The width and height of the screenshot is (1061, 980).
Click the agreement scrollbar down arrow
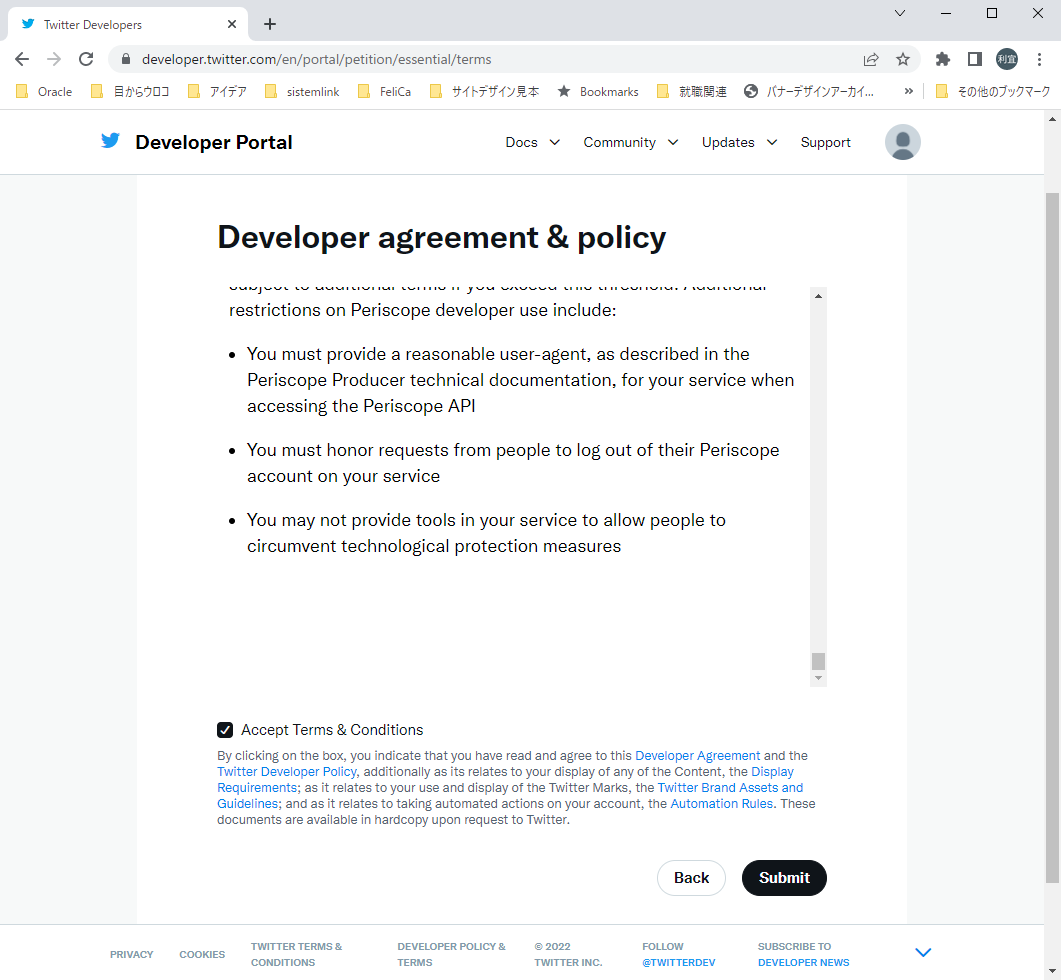(x=818, y=678)
